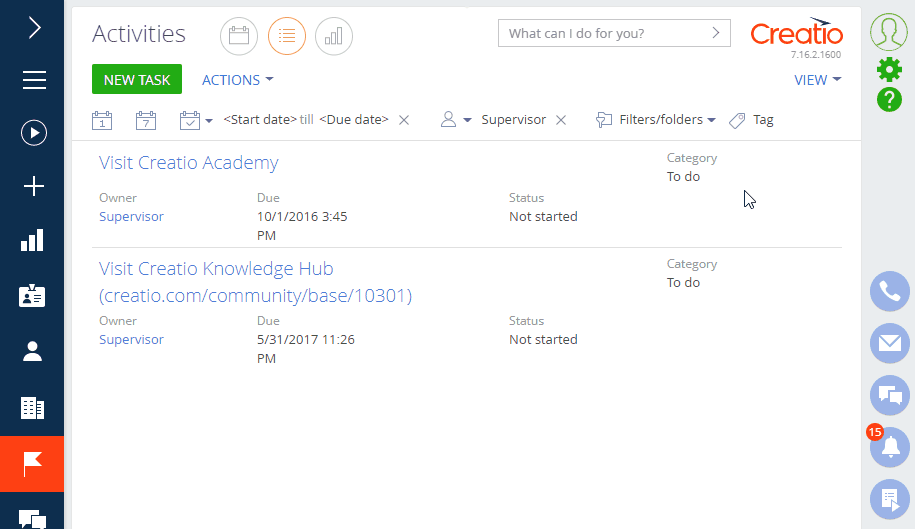Screen dimensions: 915x529
Task: Click the run process play icon
Action: 34,133
